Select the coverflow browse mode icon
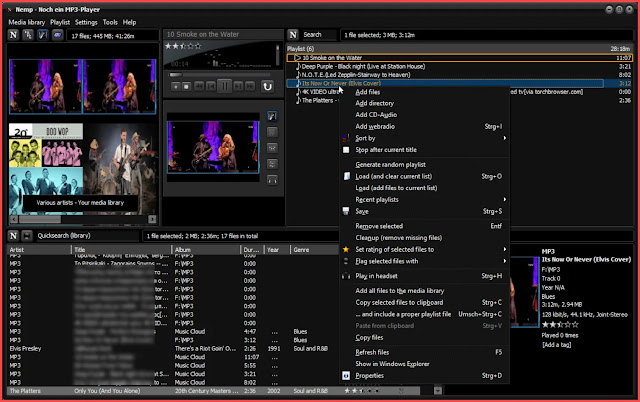 42,35
